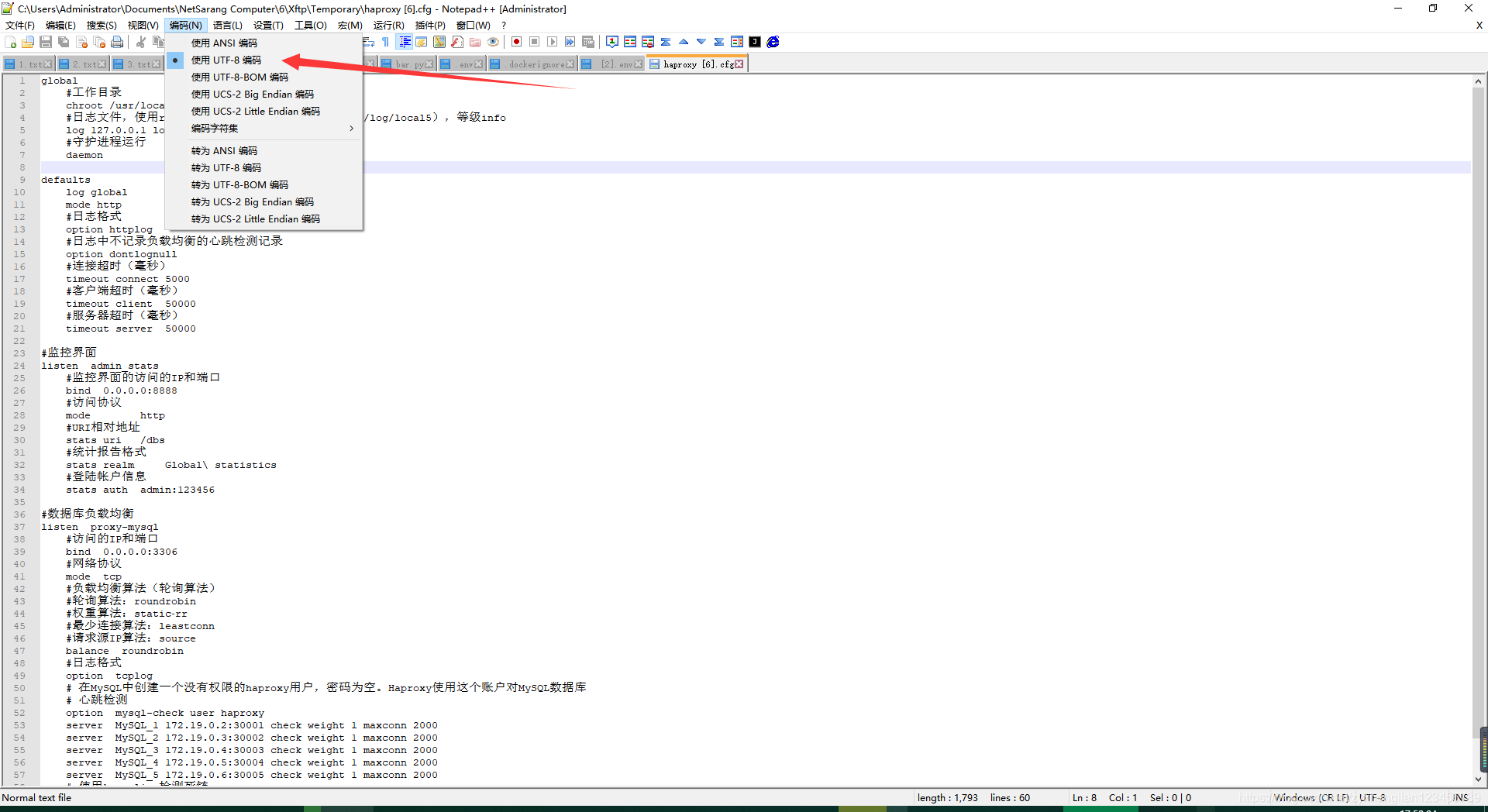Click the blue down-triangle plugin icon
1488x812 pixels.
coord(701,42)
